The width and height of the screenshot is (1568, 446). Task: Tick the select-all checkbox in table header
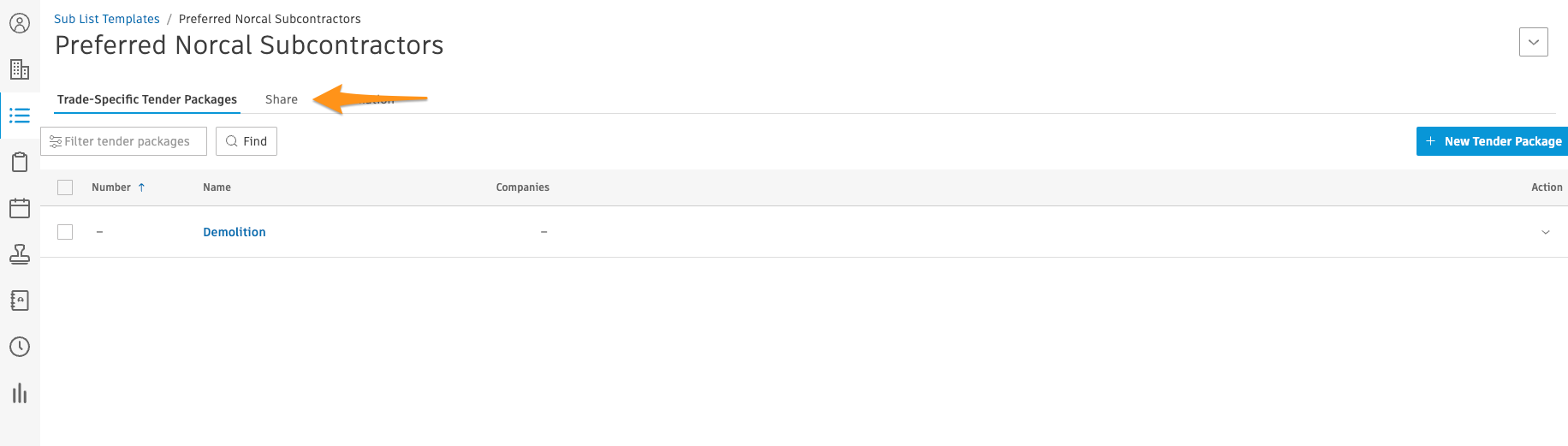[65, 187]
